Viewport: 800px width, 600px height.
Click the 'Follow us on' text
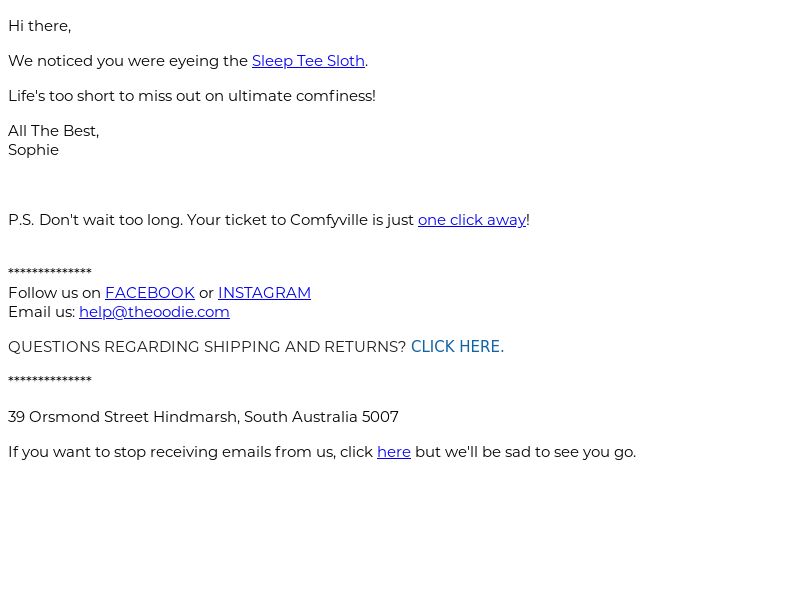click(x=55, y=293)
